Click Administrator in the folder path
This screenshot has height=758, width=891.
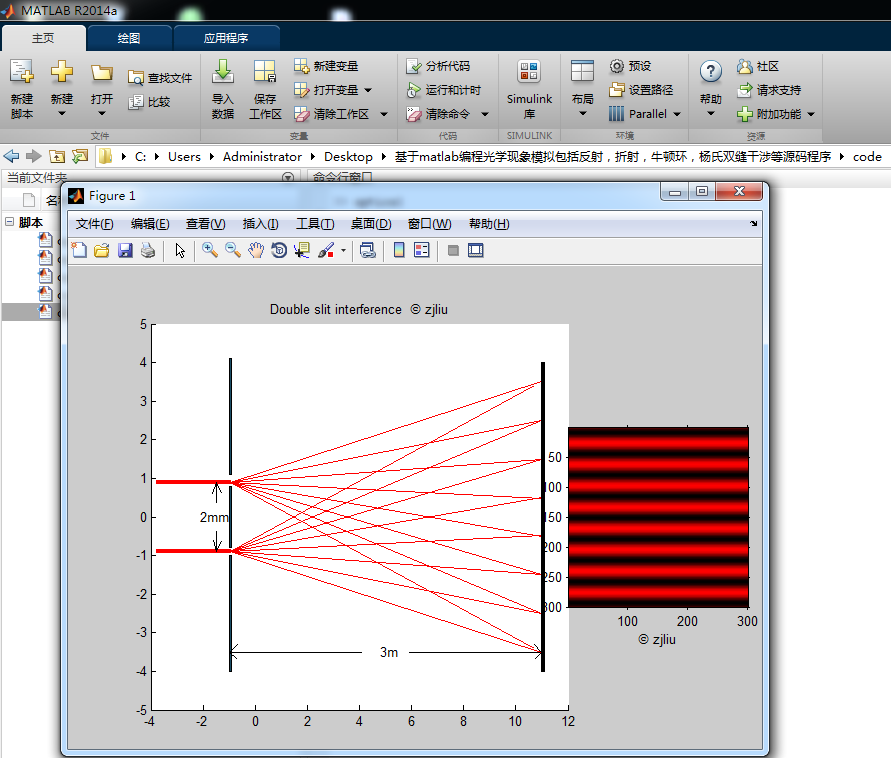pos(262,156)
